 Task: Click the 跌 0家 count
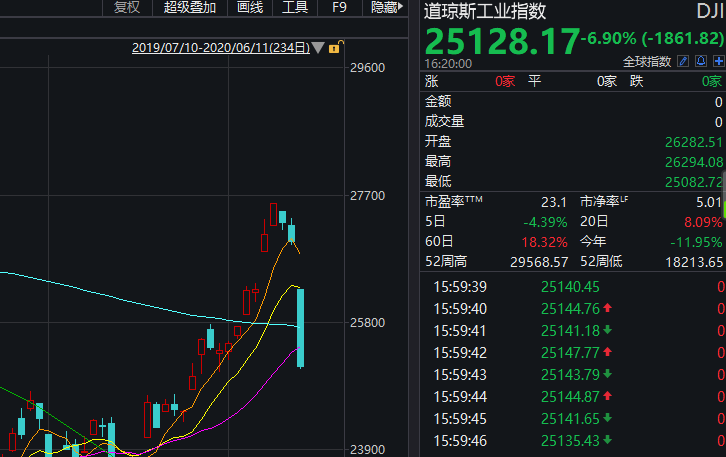(712, 81)
